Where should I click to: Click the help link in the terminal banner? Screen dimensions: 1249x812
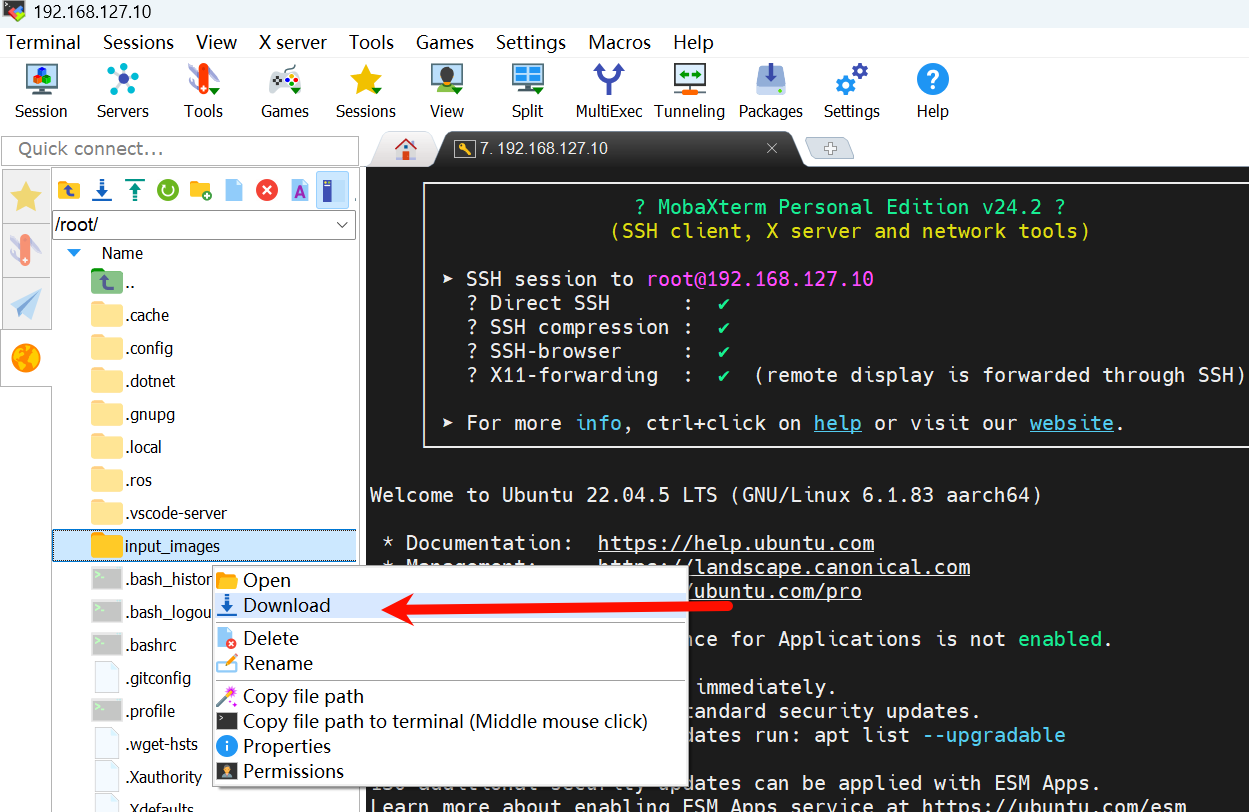point(837,423)
